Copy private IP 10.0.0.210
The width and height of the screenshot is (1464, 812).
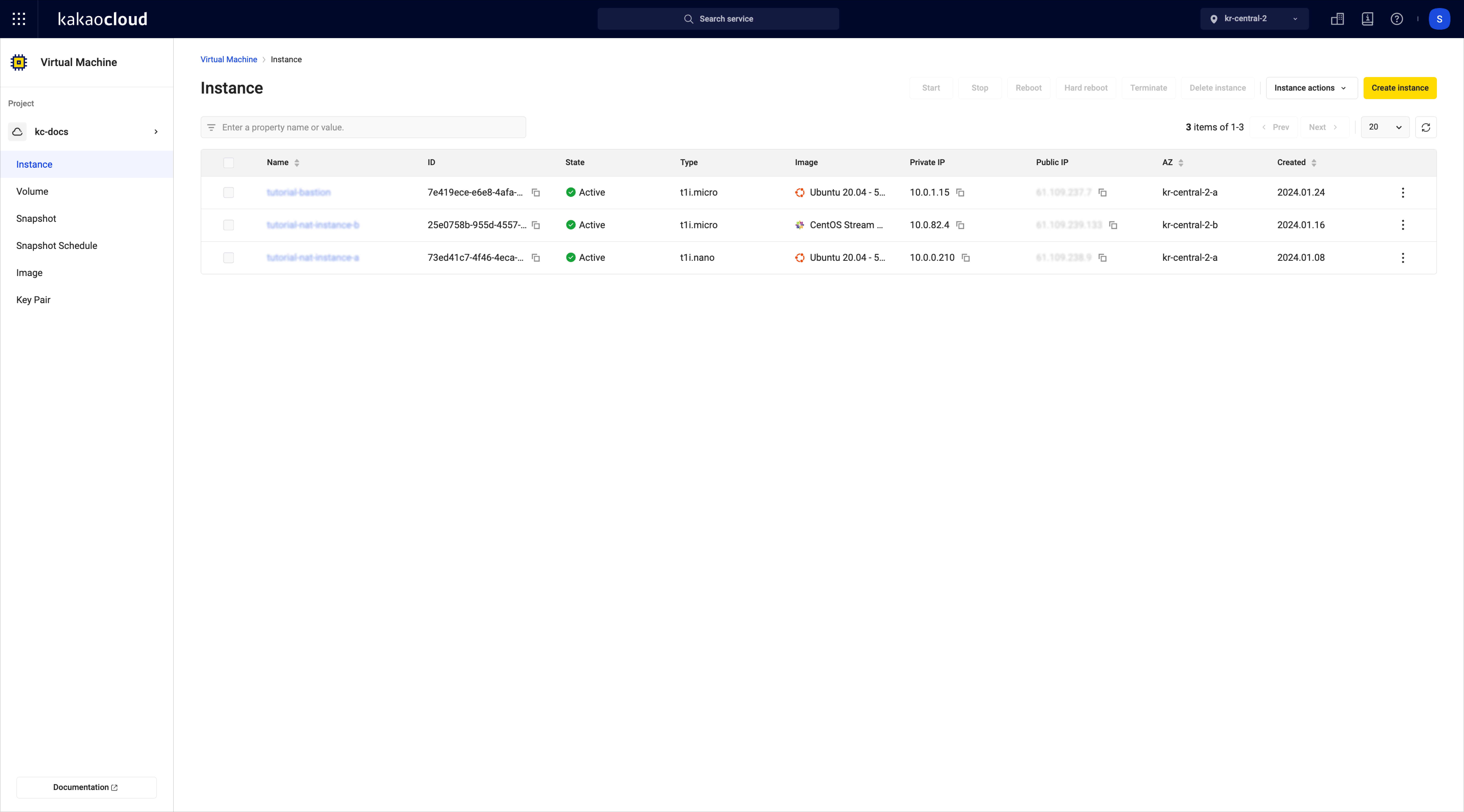click(x=966, y=258)
